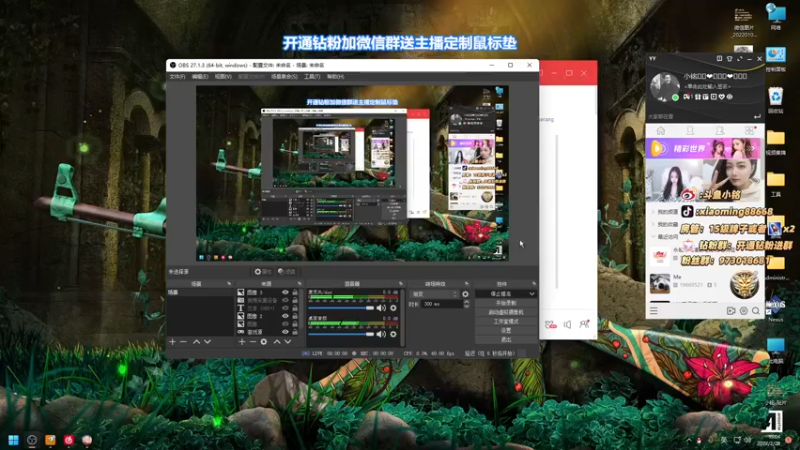Move the selected source down

288,341
